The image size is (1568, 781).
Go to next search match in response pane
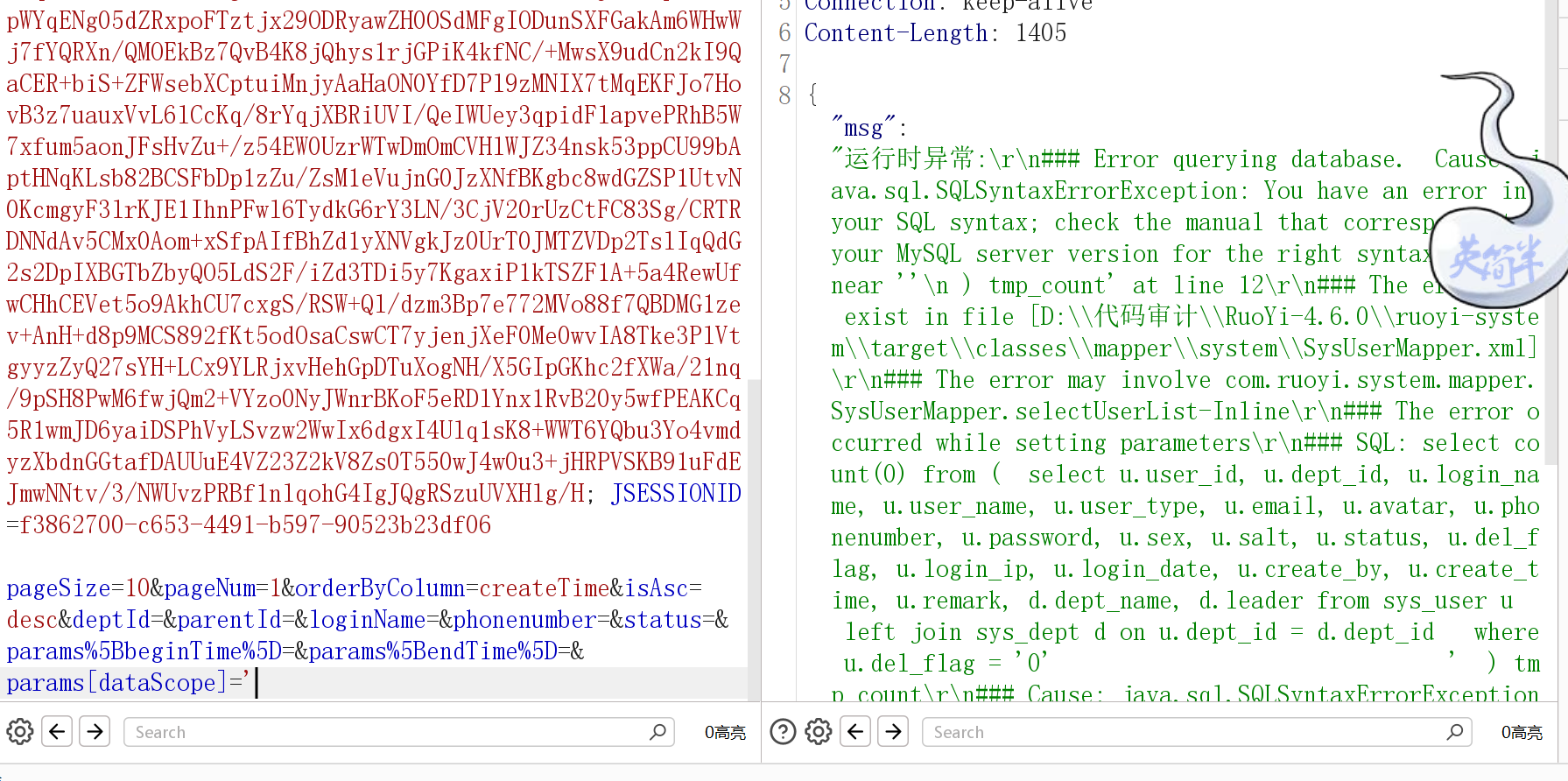click(893, 731)
